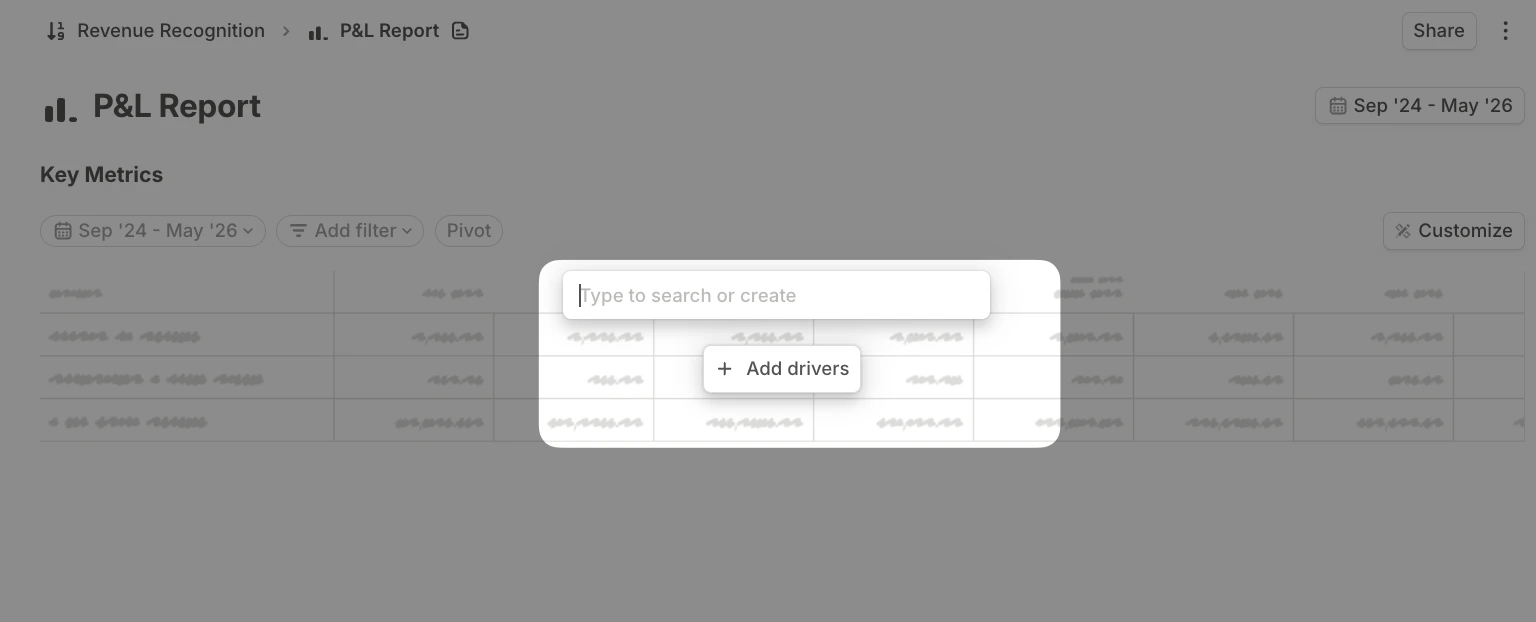Click the plus icon in Add drivers

(x=725, y=368)
